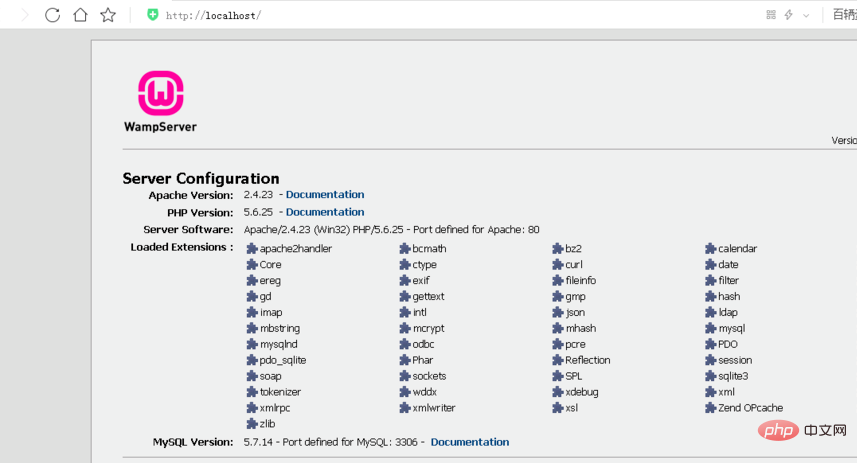Select the 'hash' extension text

coord(729,296)
